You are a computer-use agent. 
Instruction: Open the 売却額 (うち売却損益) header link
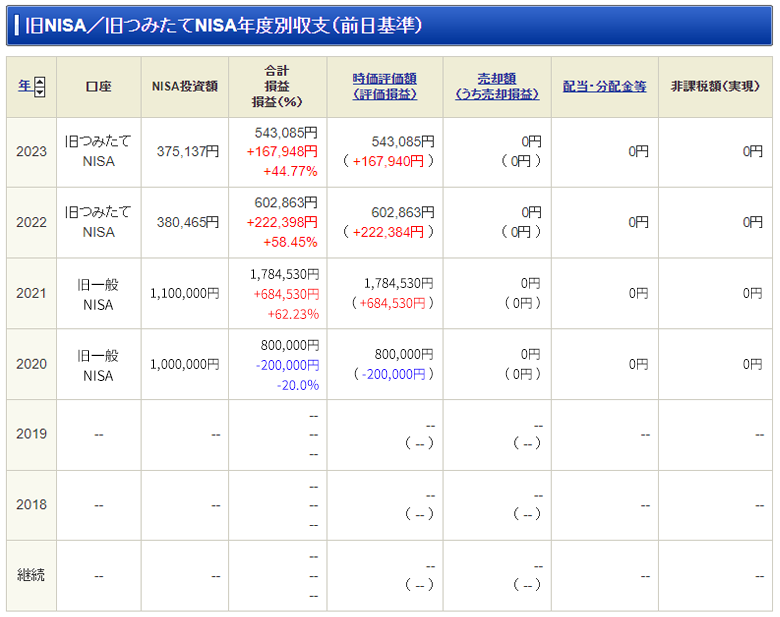pos(496,86)
